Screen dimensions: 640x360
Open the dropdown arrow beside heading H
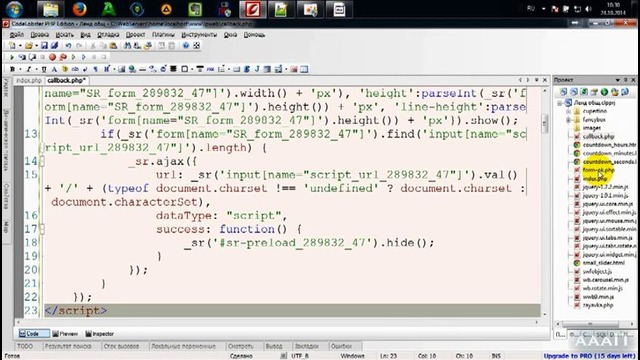coord(114,69)
